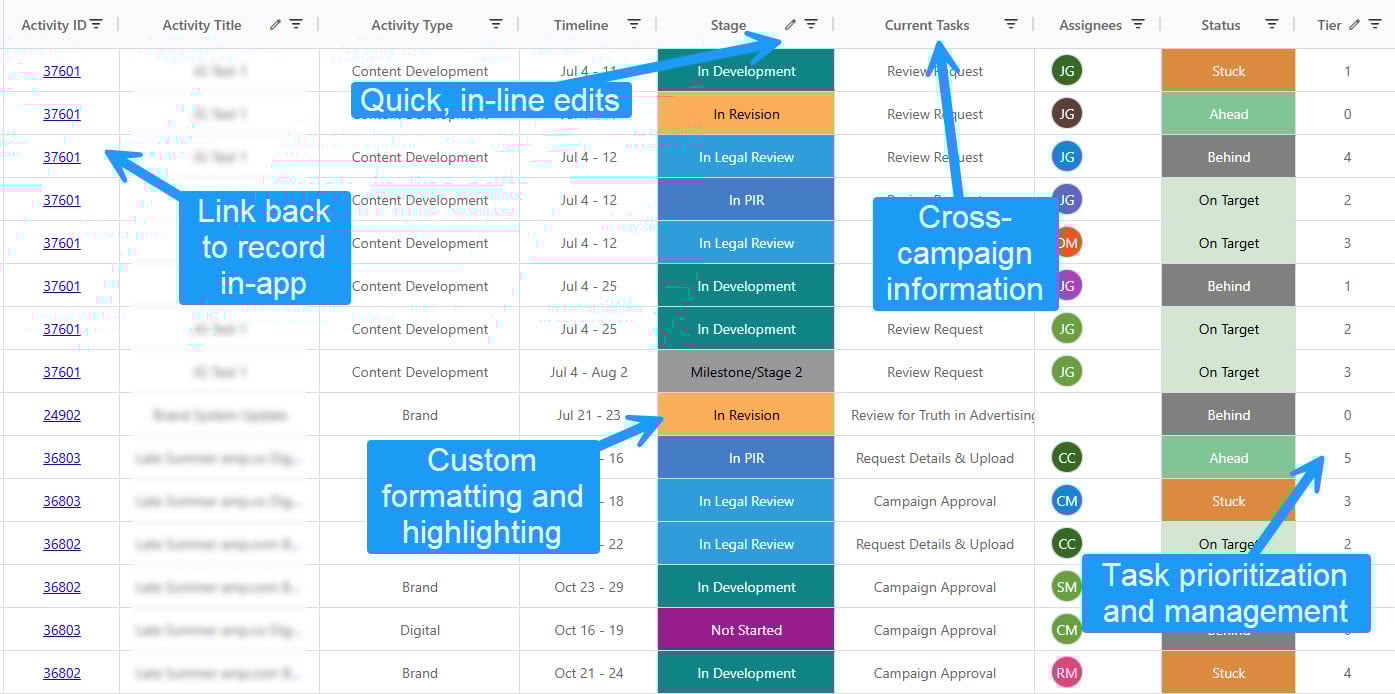Select the Timeline column header label
This screenshot has width=1395, height=694.
(581, 26)
